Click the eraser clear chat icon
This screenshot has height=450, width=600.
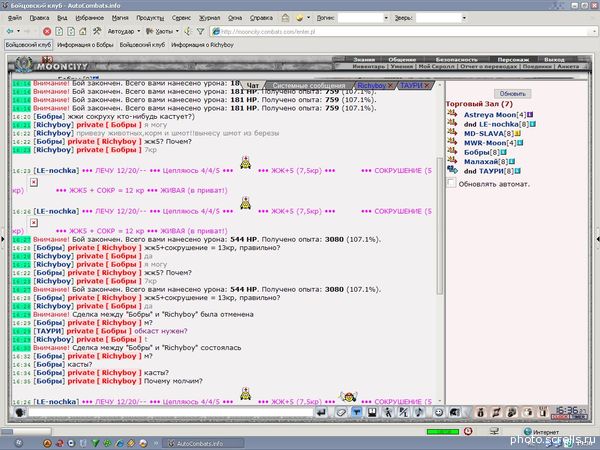pos(341,412)
